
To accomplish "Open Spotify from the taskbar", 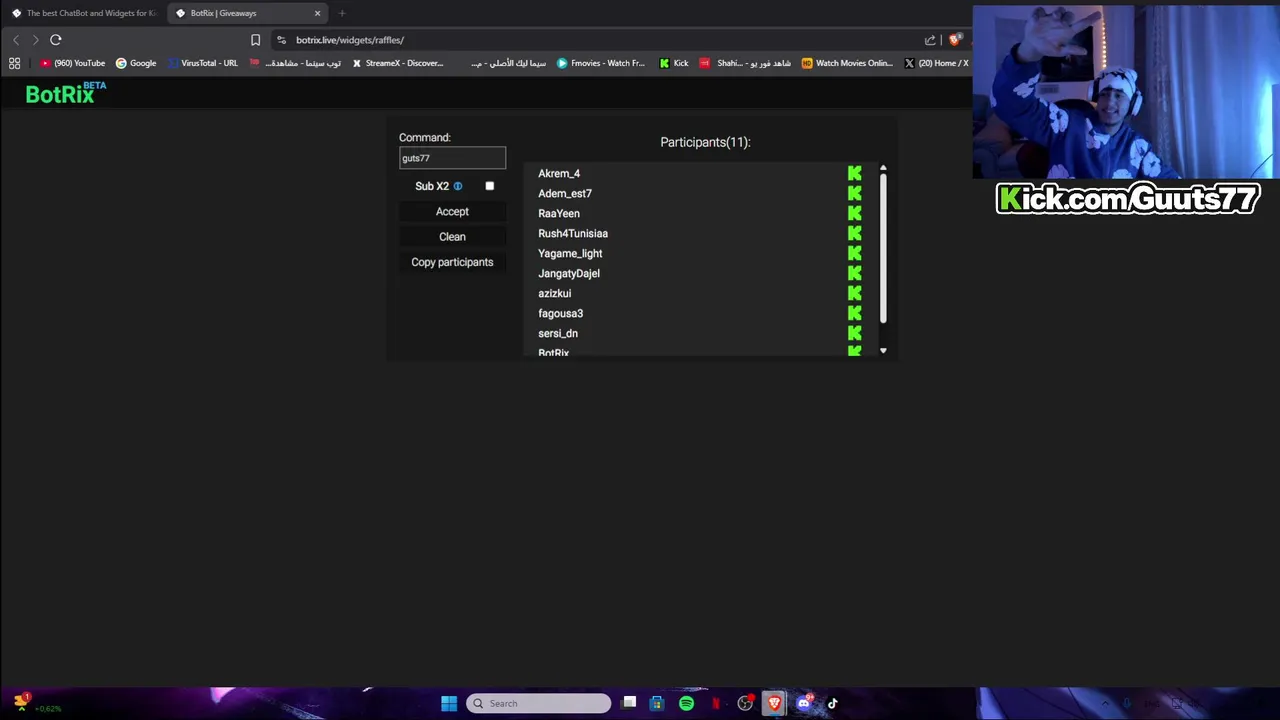I will 686,703.
